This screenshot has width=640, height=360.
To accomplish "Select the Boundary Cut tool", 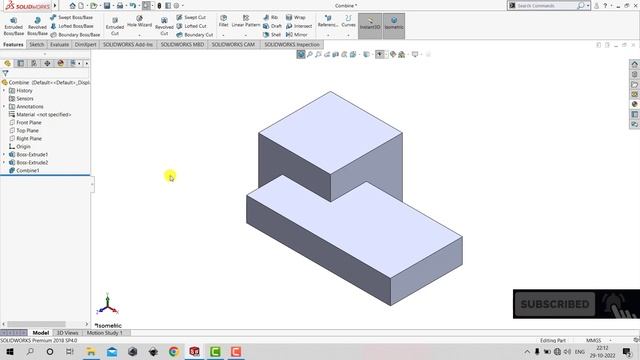I will click(x=194, y=35).
